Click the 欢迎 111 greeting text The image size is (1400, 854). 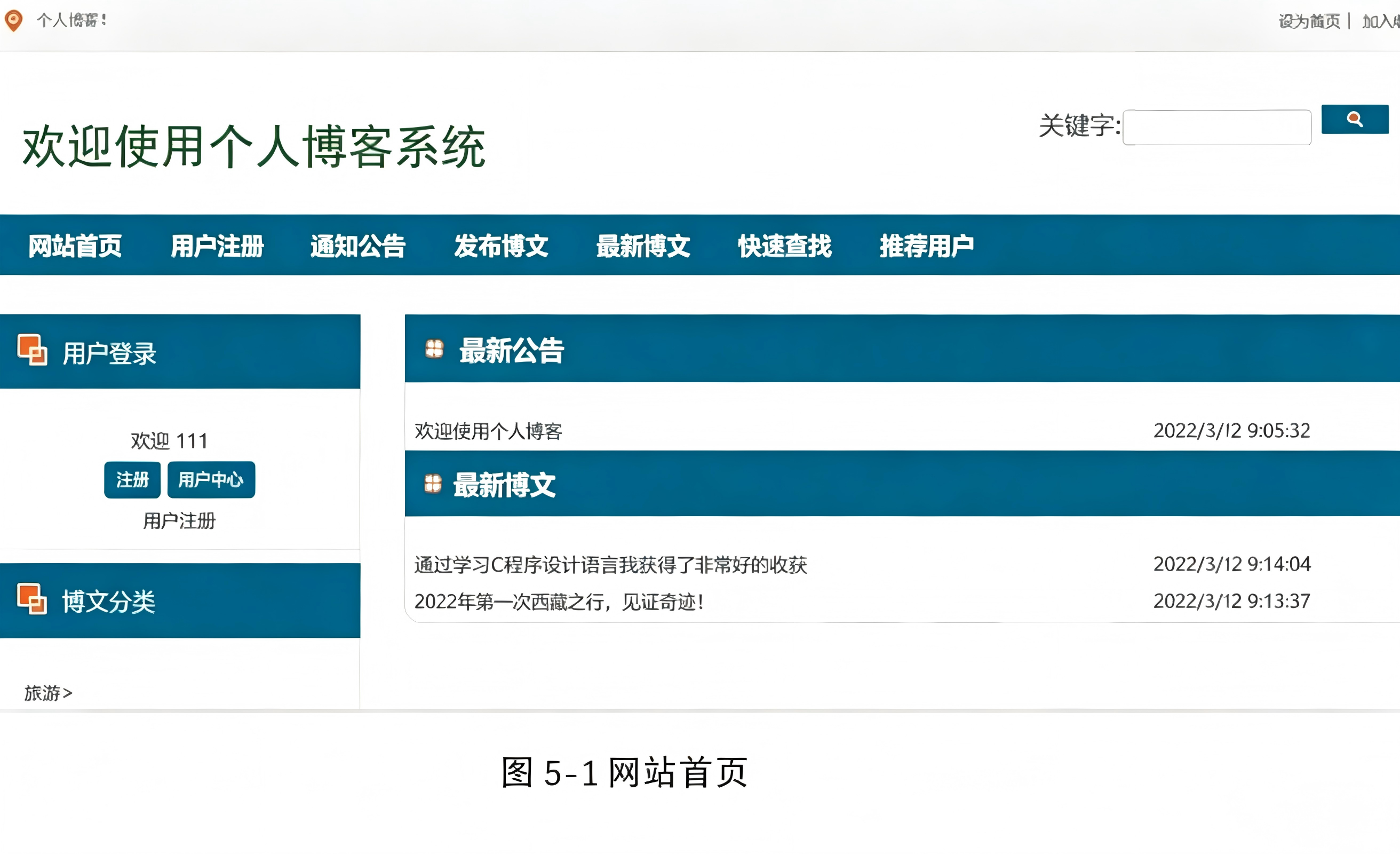(169, 441)
